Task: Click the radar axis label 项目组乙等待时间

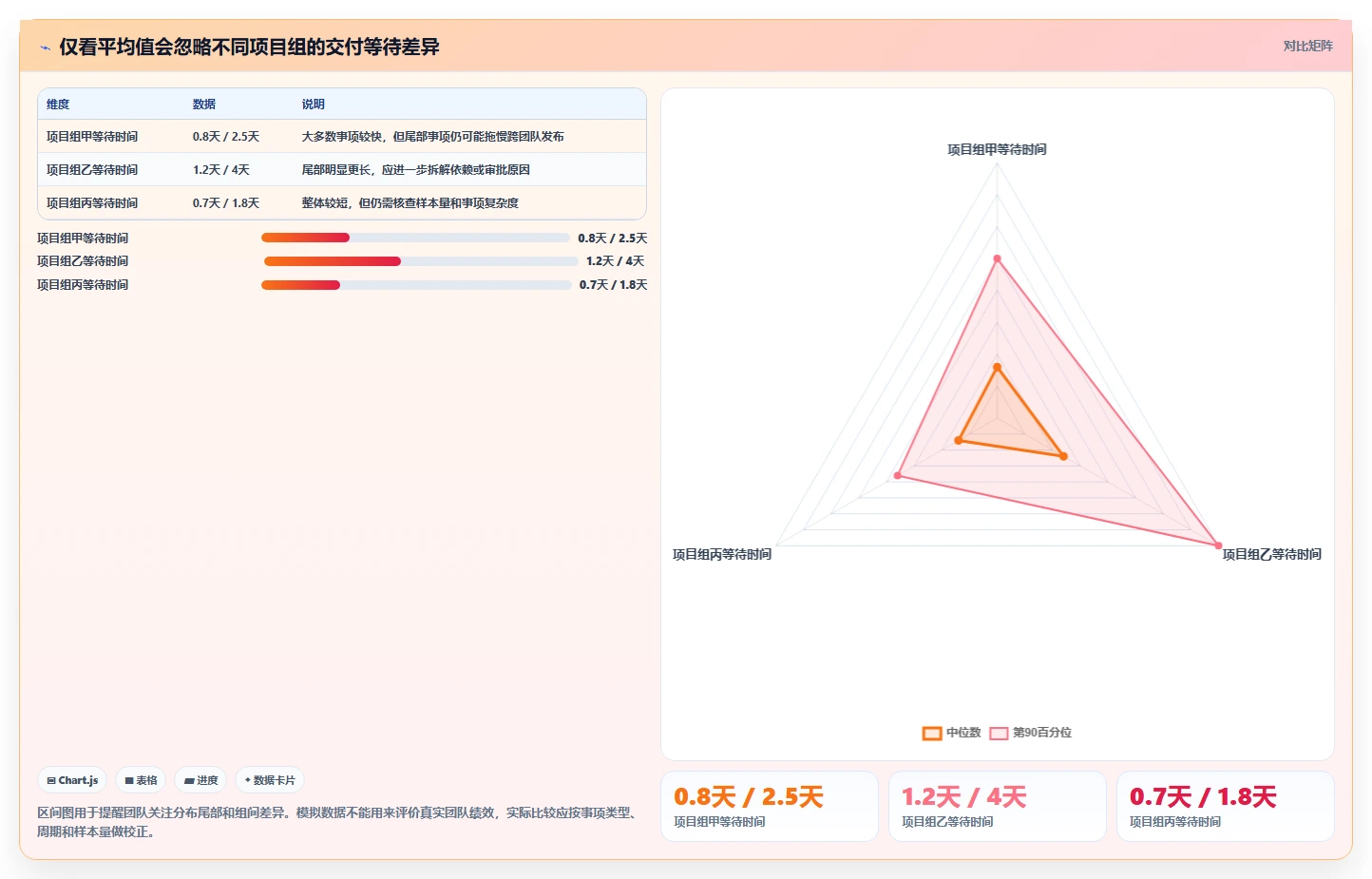Action: [1271, 554]
